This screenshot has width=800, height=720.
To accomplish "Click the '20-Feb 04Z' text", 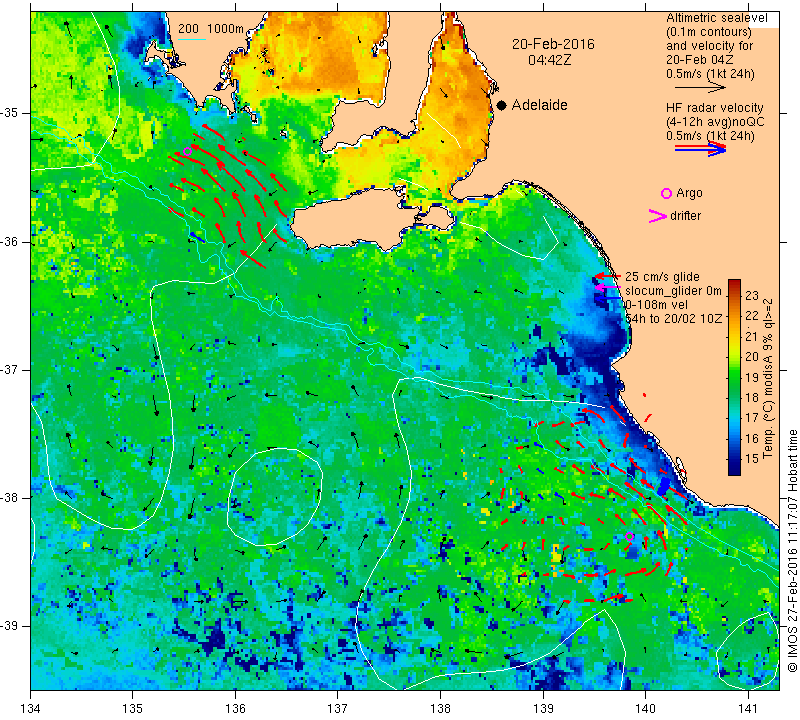I will coord(699,60).
